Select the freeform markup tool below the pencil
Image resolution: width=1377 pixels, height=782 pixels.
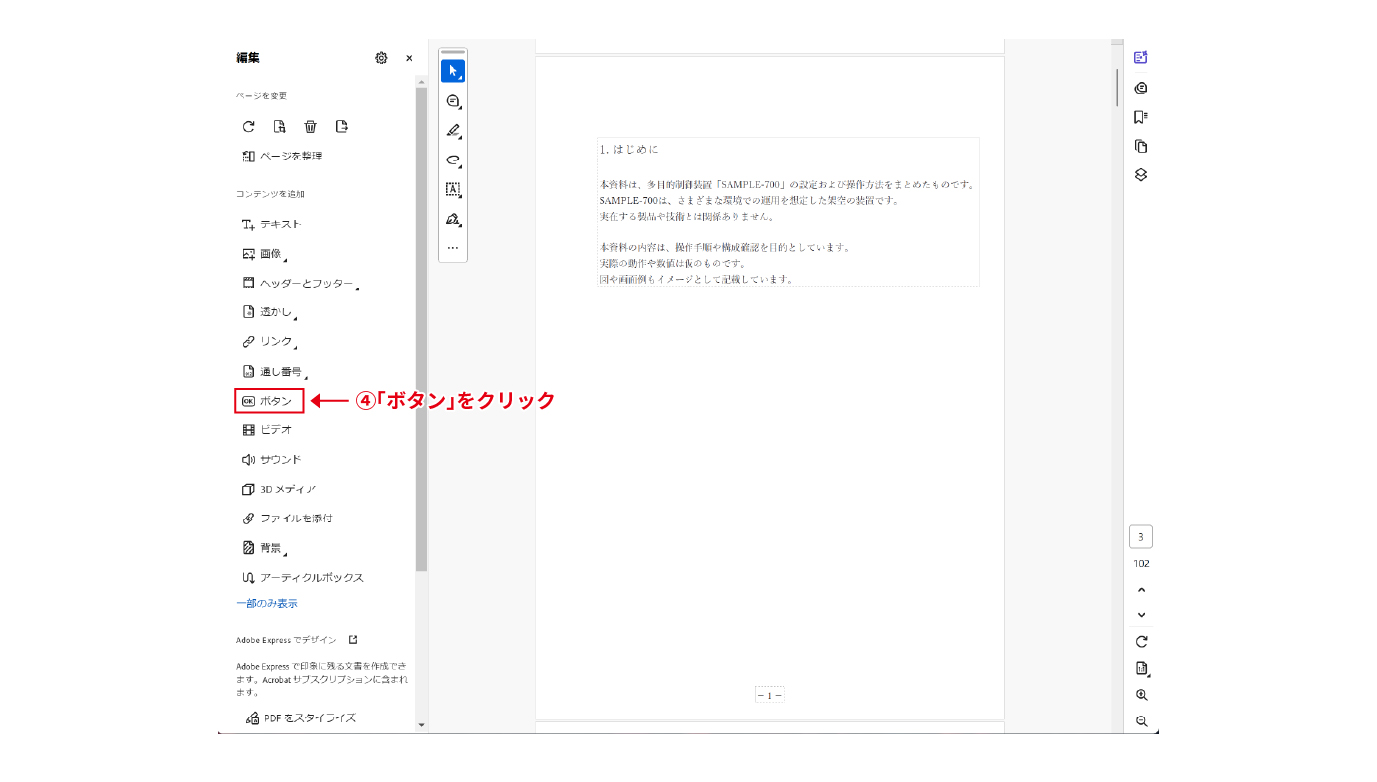tap(452, 160)
